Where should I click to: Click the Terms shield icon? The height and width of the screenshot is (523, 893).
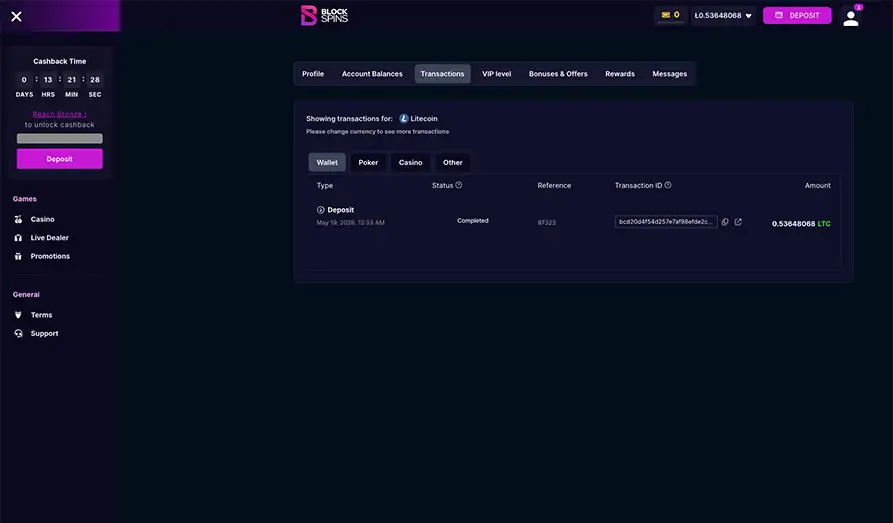pyautogui.click(x=18, y=315)
